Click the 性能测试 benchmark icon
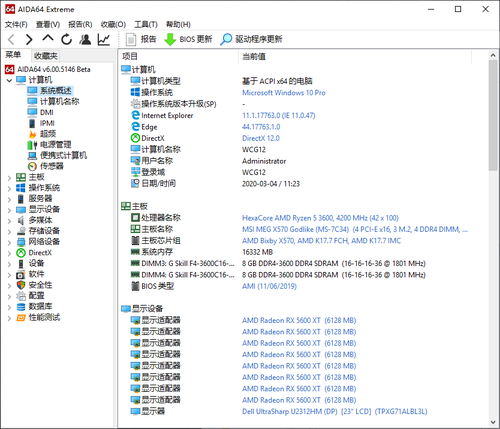 point(21,318)
